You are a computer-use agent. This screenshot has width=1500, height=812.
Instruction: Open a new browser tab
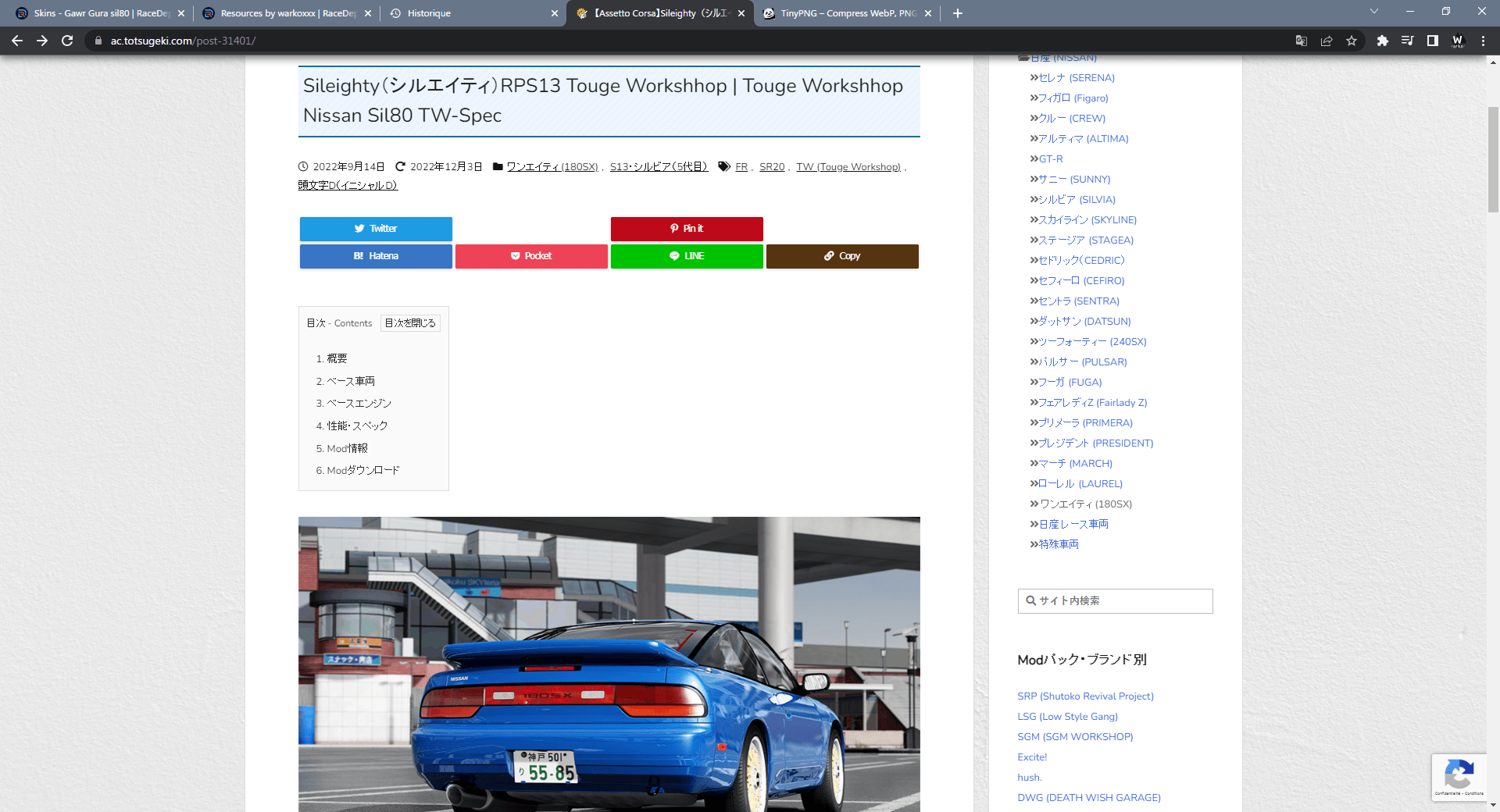coord(958,13)
